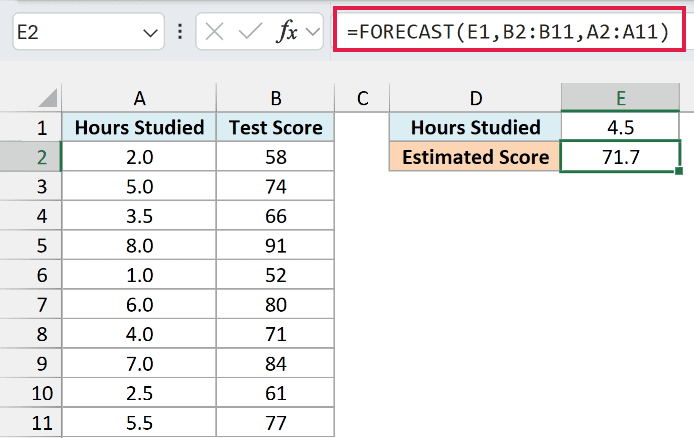Click the fill handle of cell E2
This screenshot has height=438, width=694.
click(x=679, y=171)
